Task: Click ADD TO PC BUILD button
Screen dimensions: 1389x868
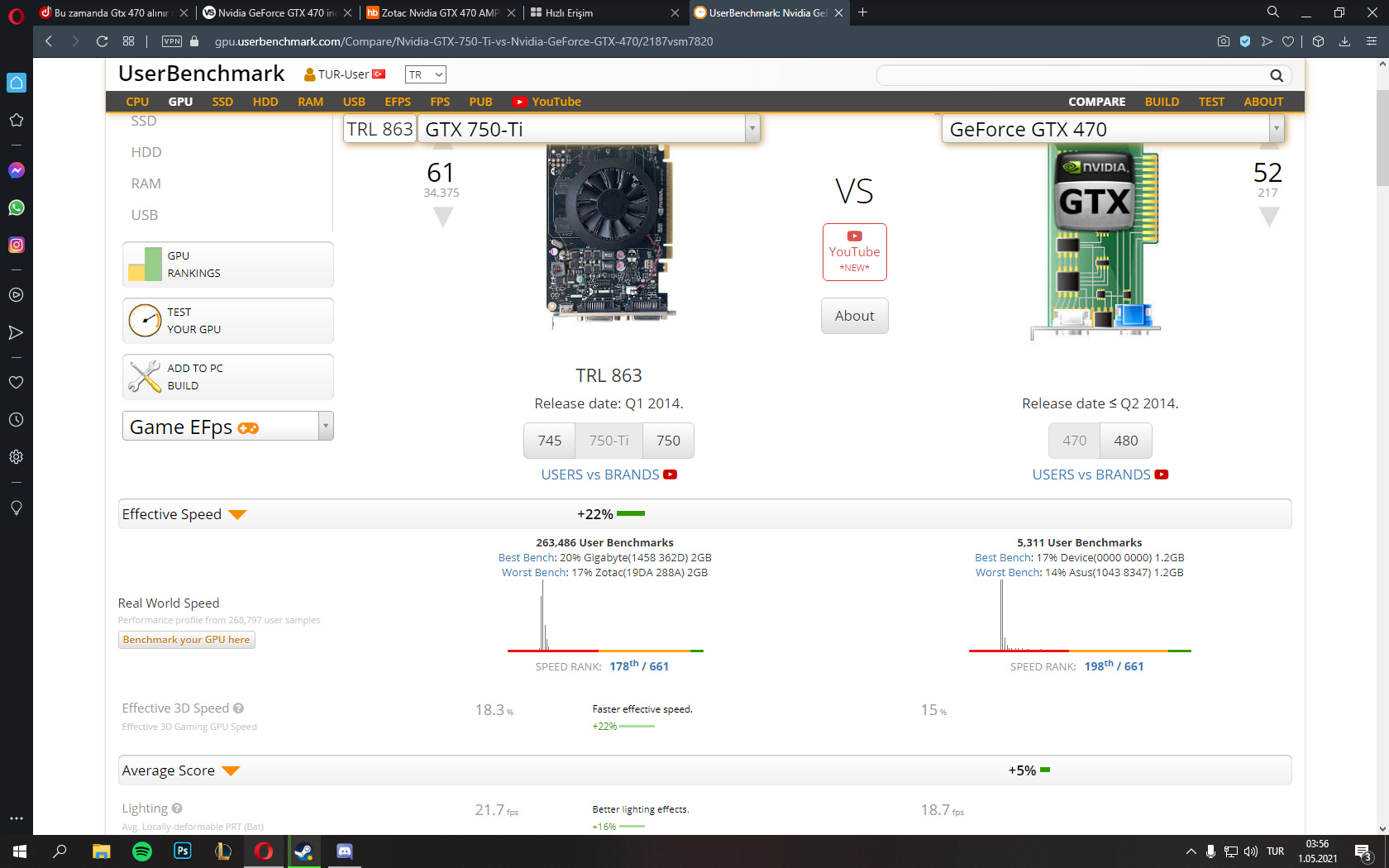Action: 228,377
